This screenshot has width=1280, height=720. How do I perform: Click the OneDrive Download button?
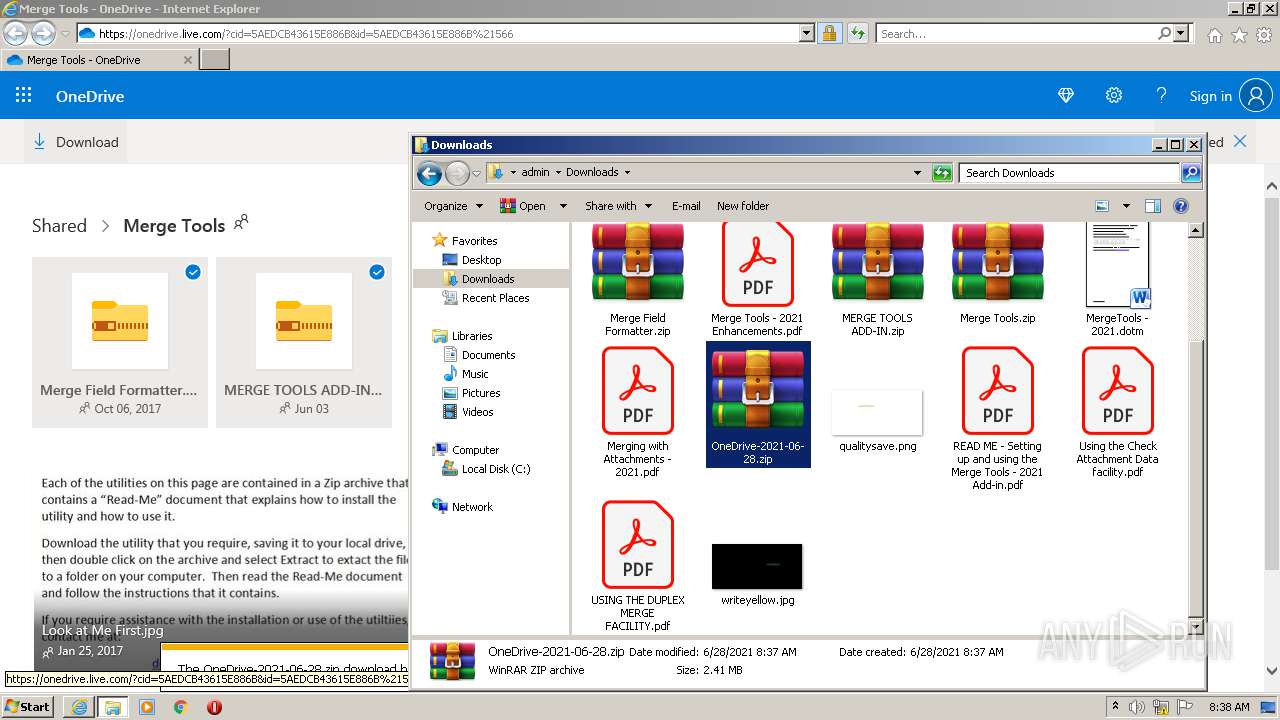coord(76,142)
